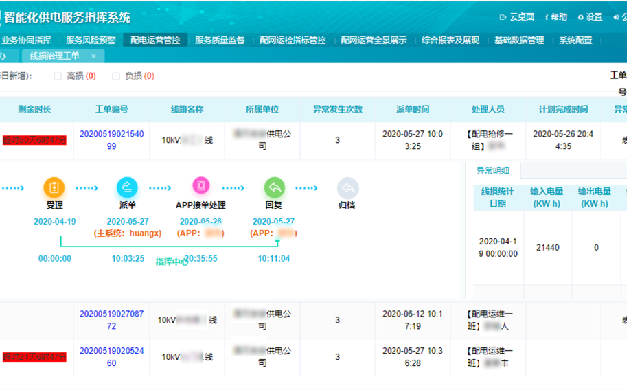Viewport: 627px width, 390px height.
Task: Open work order link ending in 708772
Action: (112, 320)
